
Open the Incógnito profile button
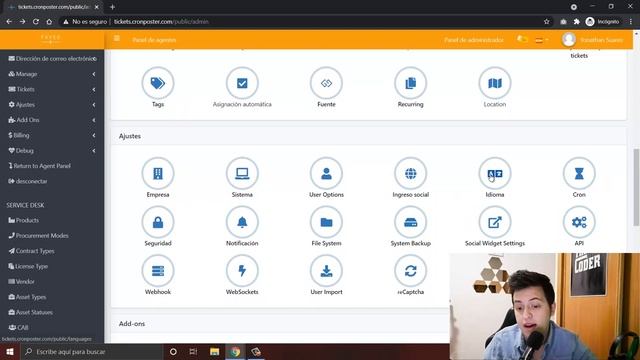pos(602,22)
